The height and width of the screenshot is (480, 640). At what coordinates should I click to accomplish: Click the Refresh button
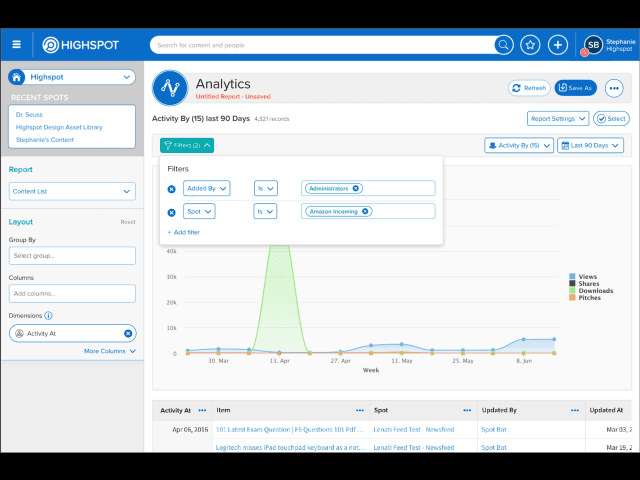pyautogui.click(x=529, y=88)
